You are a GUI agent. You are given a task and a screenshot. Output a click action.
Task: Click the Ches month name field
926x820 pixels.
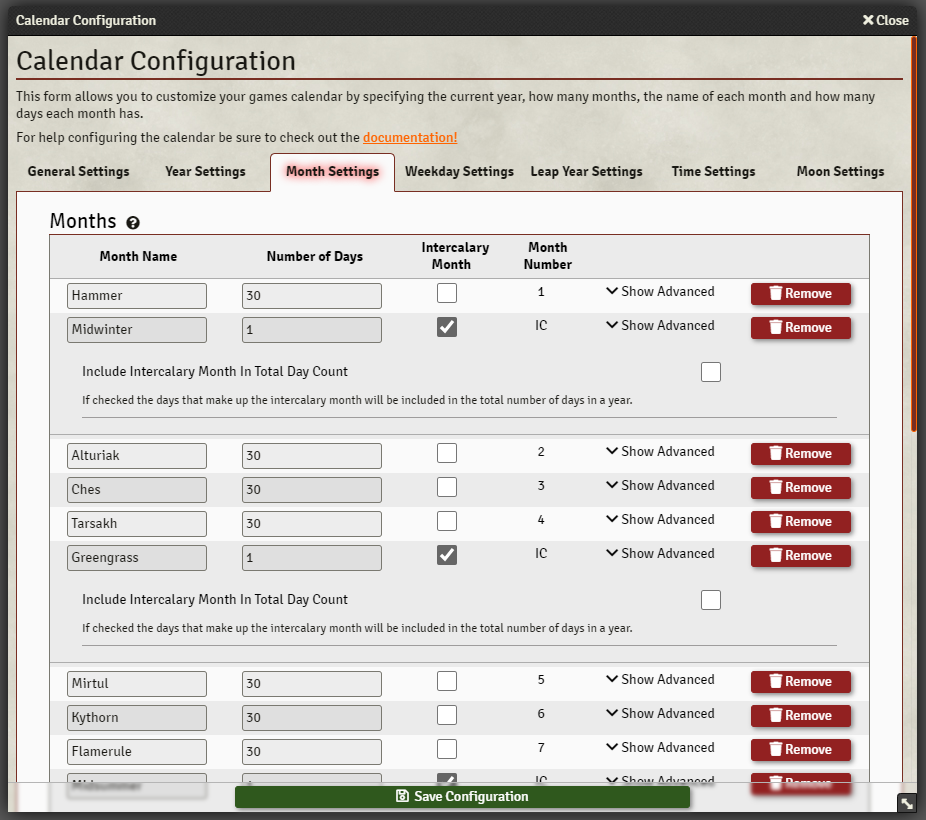point(137,490)
